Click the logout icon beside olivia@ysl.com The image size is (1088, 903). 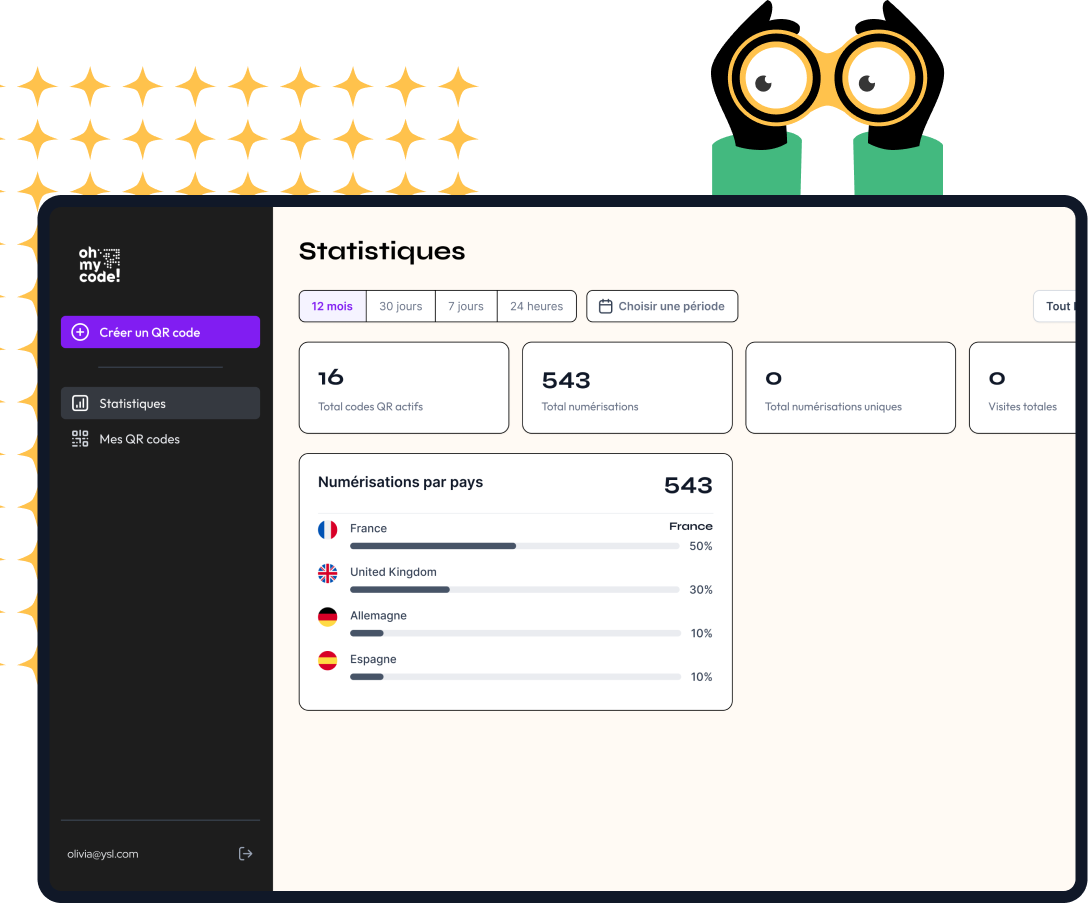pos(245,854)
